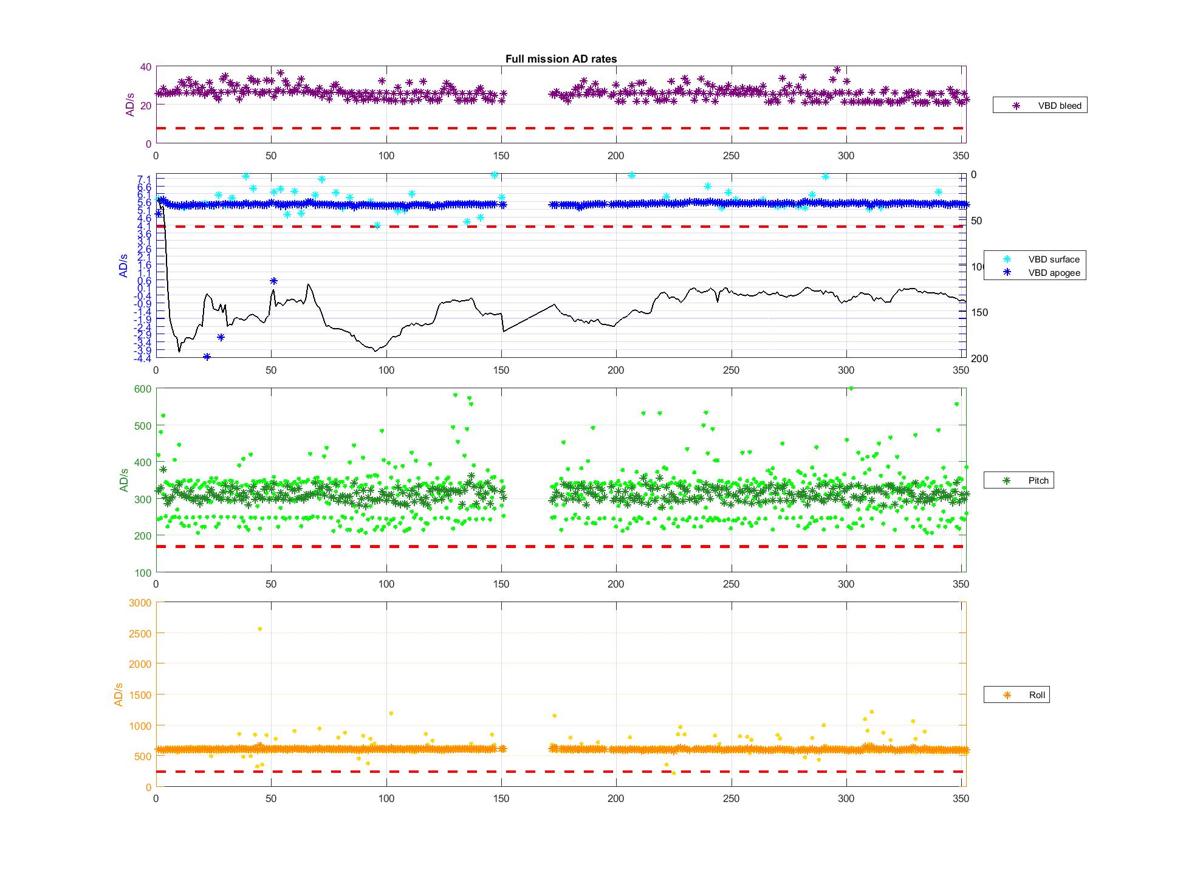
Task: Click the orange asterisk marker in the Roll legend
Action: coord(1006,694)
